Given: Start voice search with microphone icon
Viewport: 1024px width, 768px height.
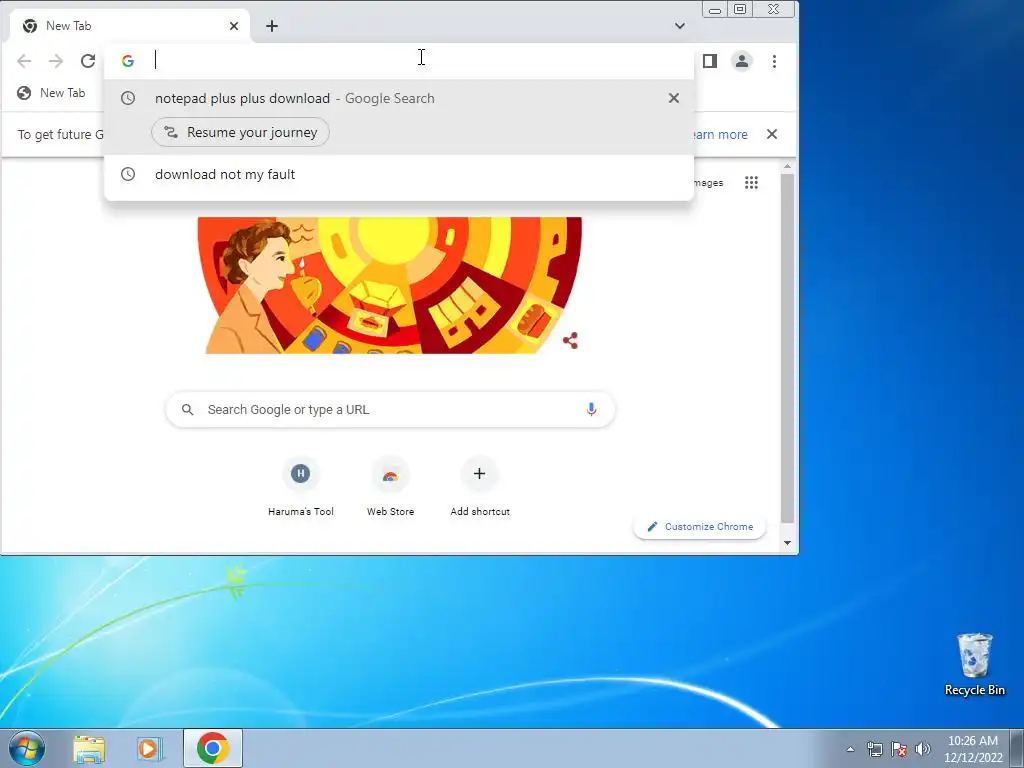Looking at the screenshot, I should (591, 409).
